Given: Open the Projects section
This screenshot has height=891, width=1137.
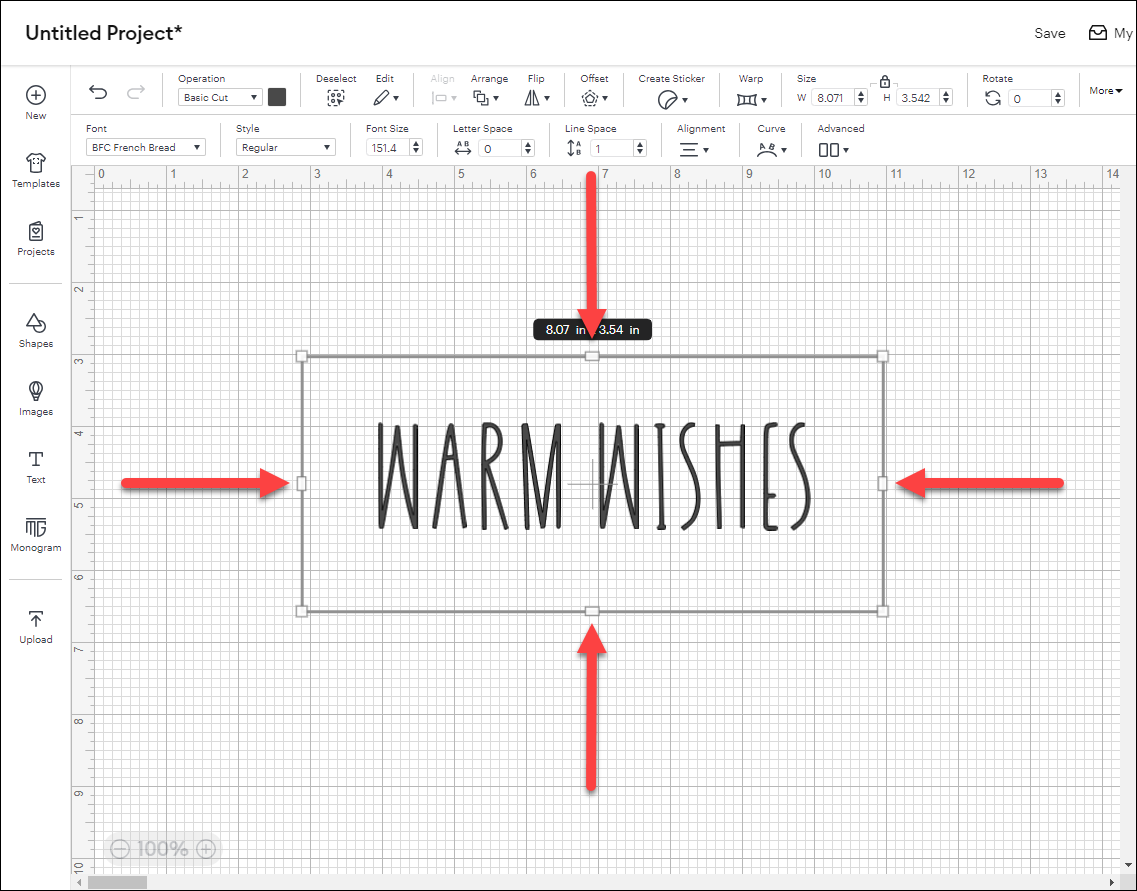Looking at the screenshot, I should 36,239.
